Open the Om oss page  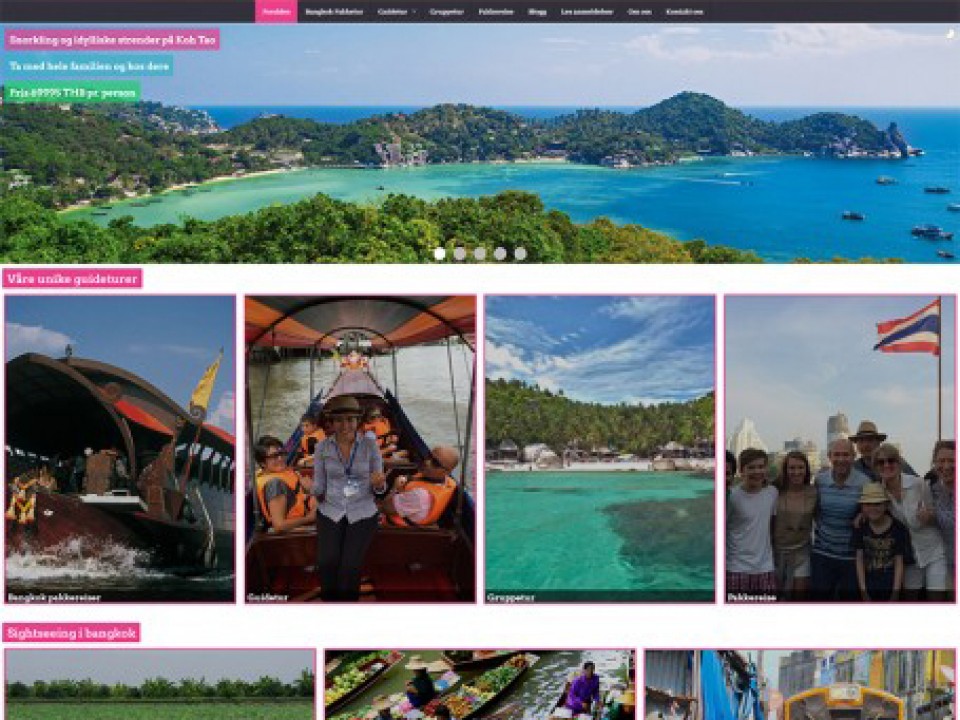click(x=638, y=12)
